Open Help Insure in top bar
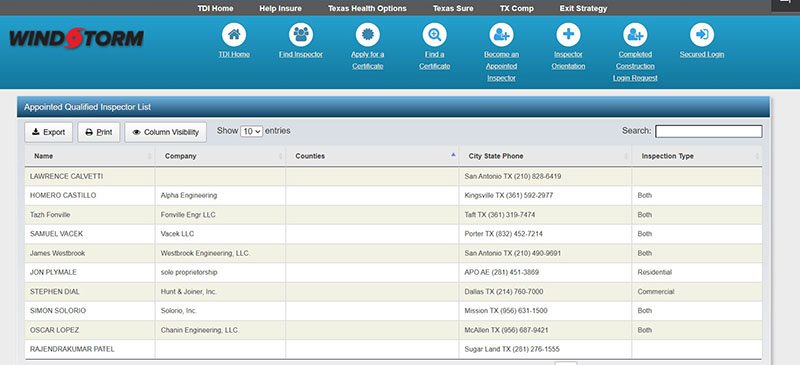The height and width of the screenshot is (365, 800). pos(280,8)
